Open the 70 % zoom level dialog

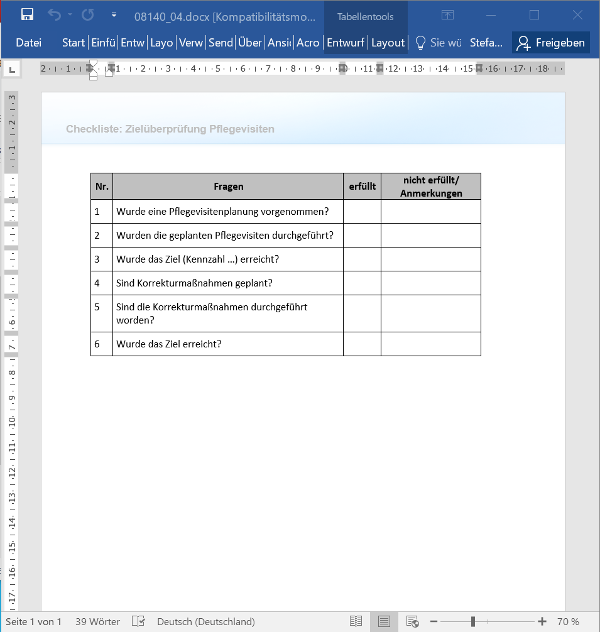pos(568,621)
